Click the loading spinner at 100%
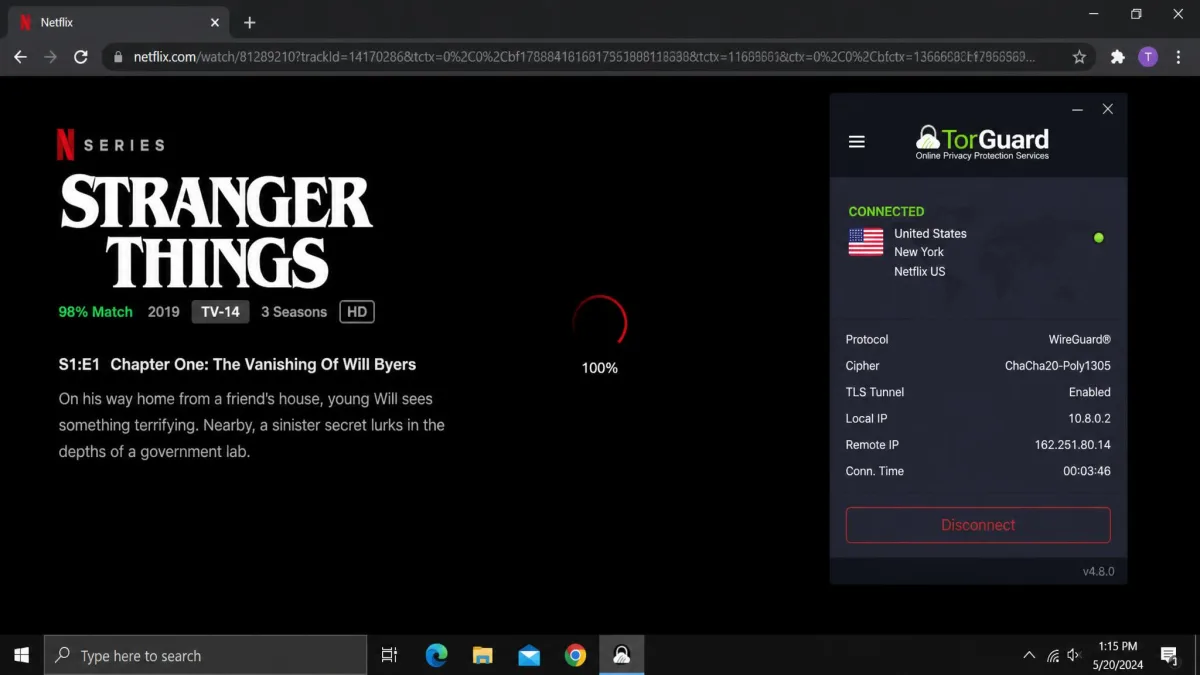Image resolution: width=1200 pixels, height=675 pixels. [x=599, y=323]
